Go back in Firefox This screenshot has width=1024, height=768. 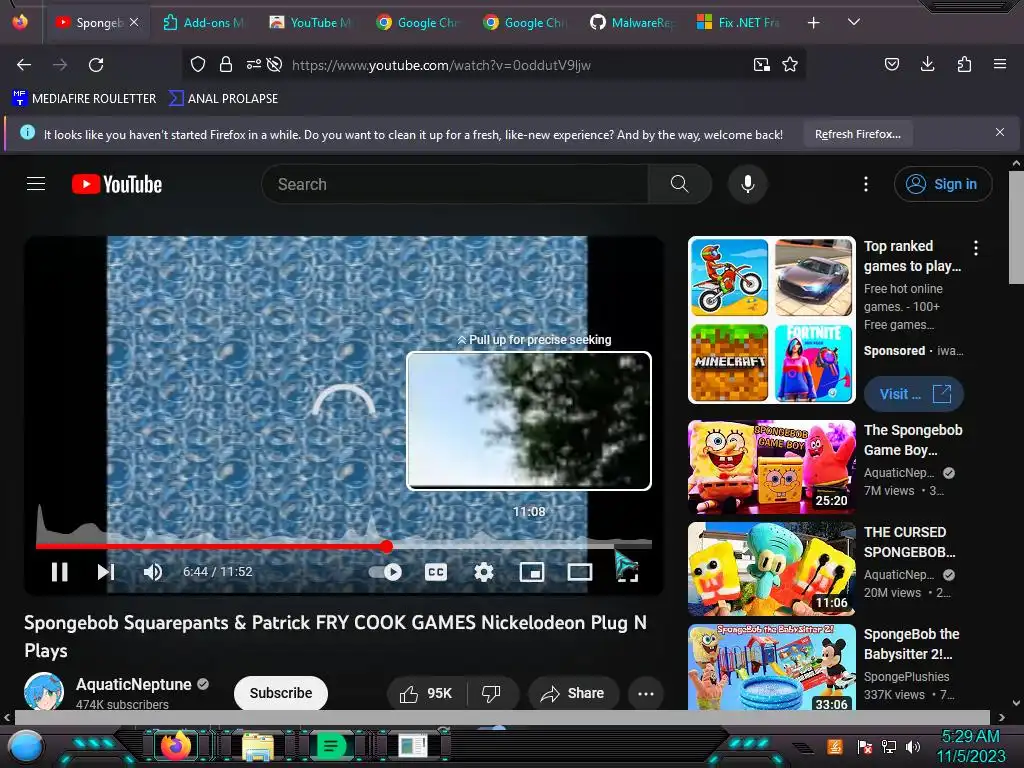click(24, 65)
